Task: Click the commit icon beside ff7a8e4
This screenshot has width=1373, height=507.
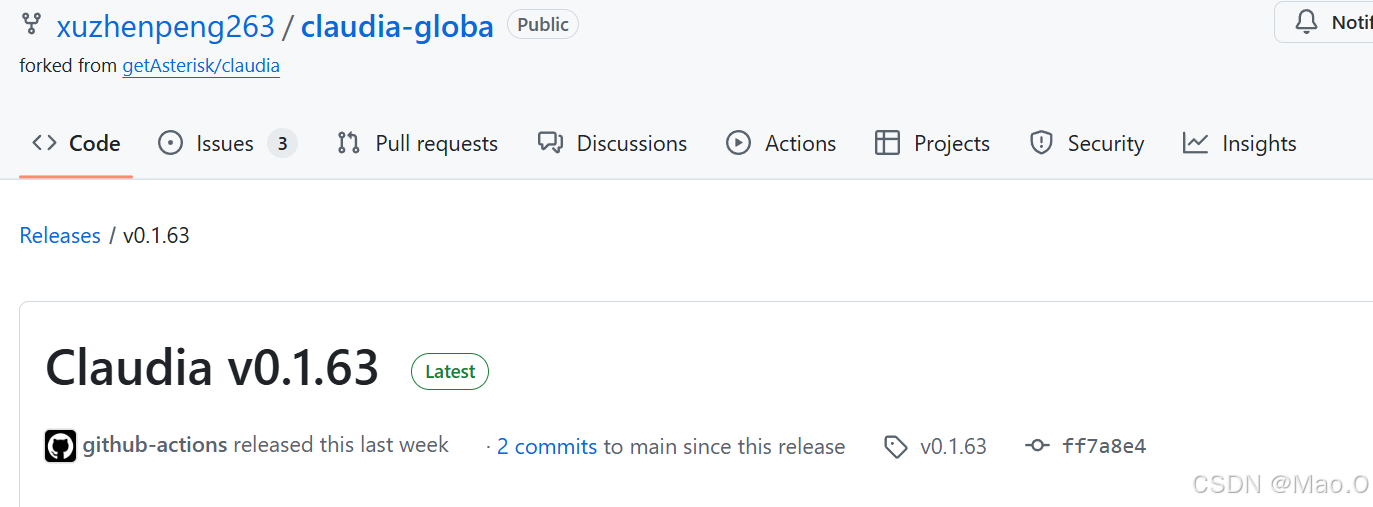Action: [x=1037, y=446]
